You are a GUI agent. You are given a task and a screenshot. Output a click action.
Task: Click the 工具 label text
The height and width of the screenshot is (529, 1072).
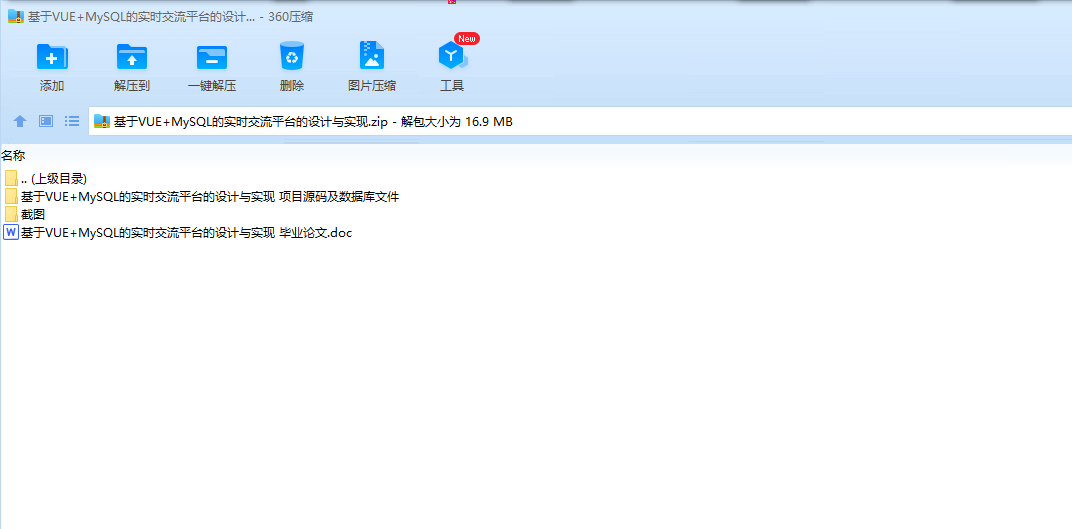pos(452,86)
